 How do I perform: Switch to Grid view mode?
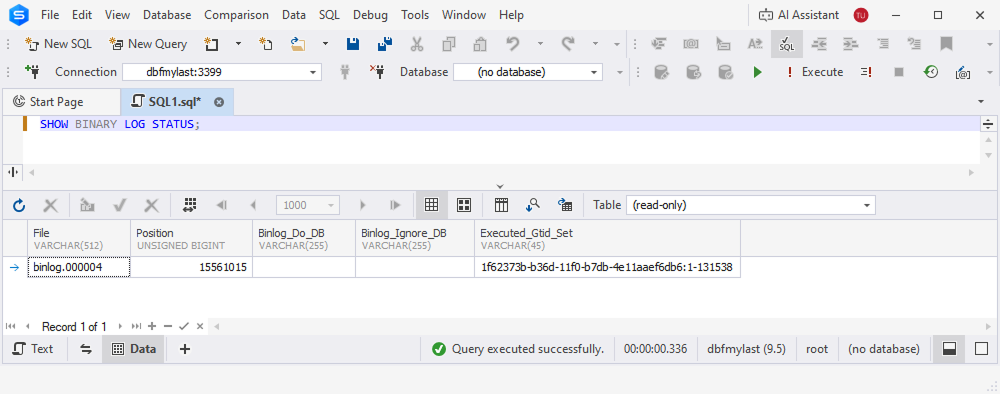pyautogui.click(x=432, y=205)
